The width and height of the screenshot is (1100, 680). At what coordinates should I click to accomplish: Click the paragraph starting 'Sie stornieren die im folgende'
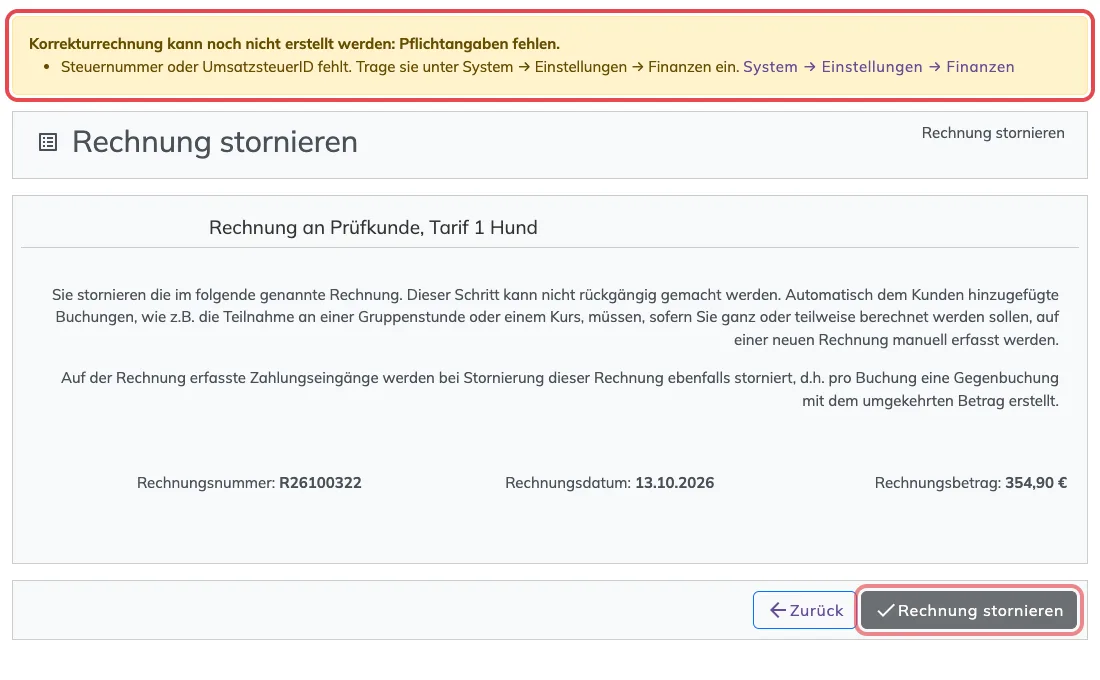[x=556, y=317]
